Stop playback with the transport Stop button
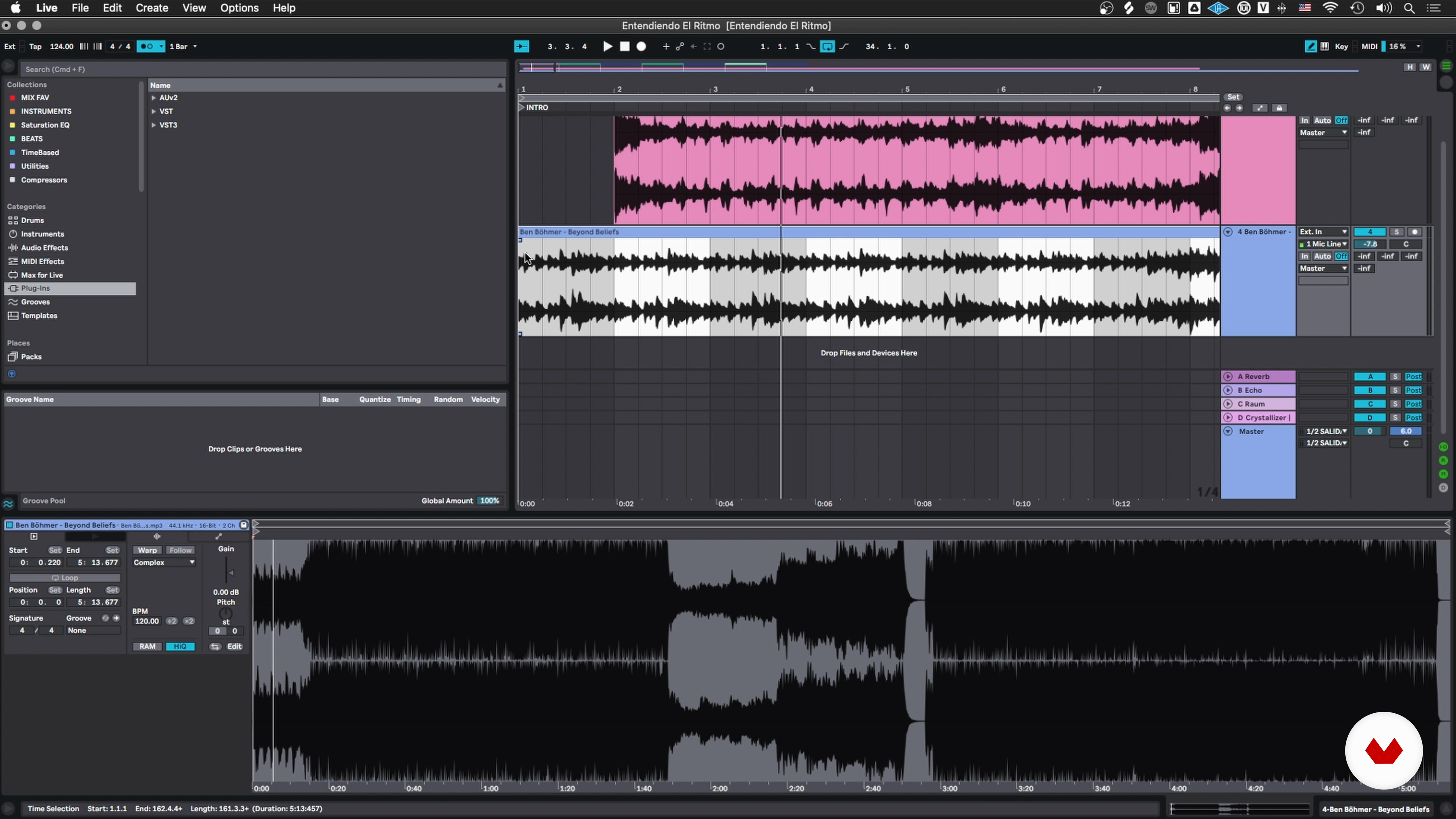Viewport: 1456px width, 819px height. pos(624,46)
